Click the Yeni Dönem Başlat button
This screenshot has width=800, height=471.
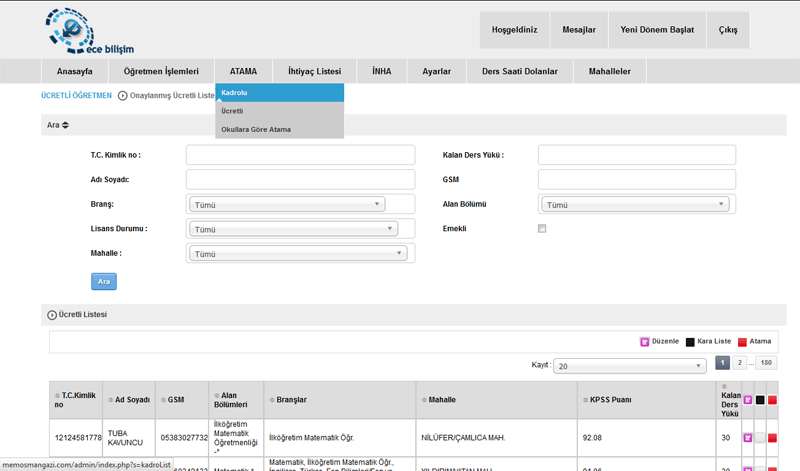click(657, 30)
